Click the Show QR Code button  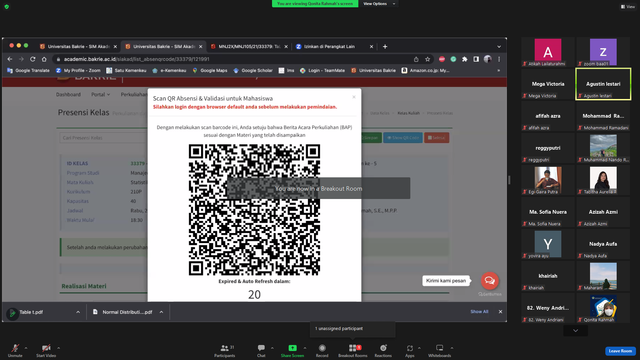click(x=402, y=138)
